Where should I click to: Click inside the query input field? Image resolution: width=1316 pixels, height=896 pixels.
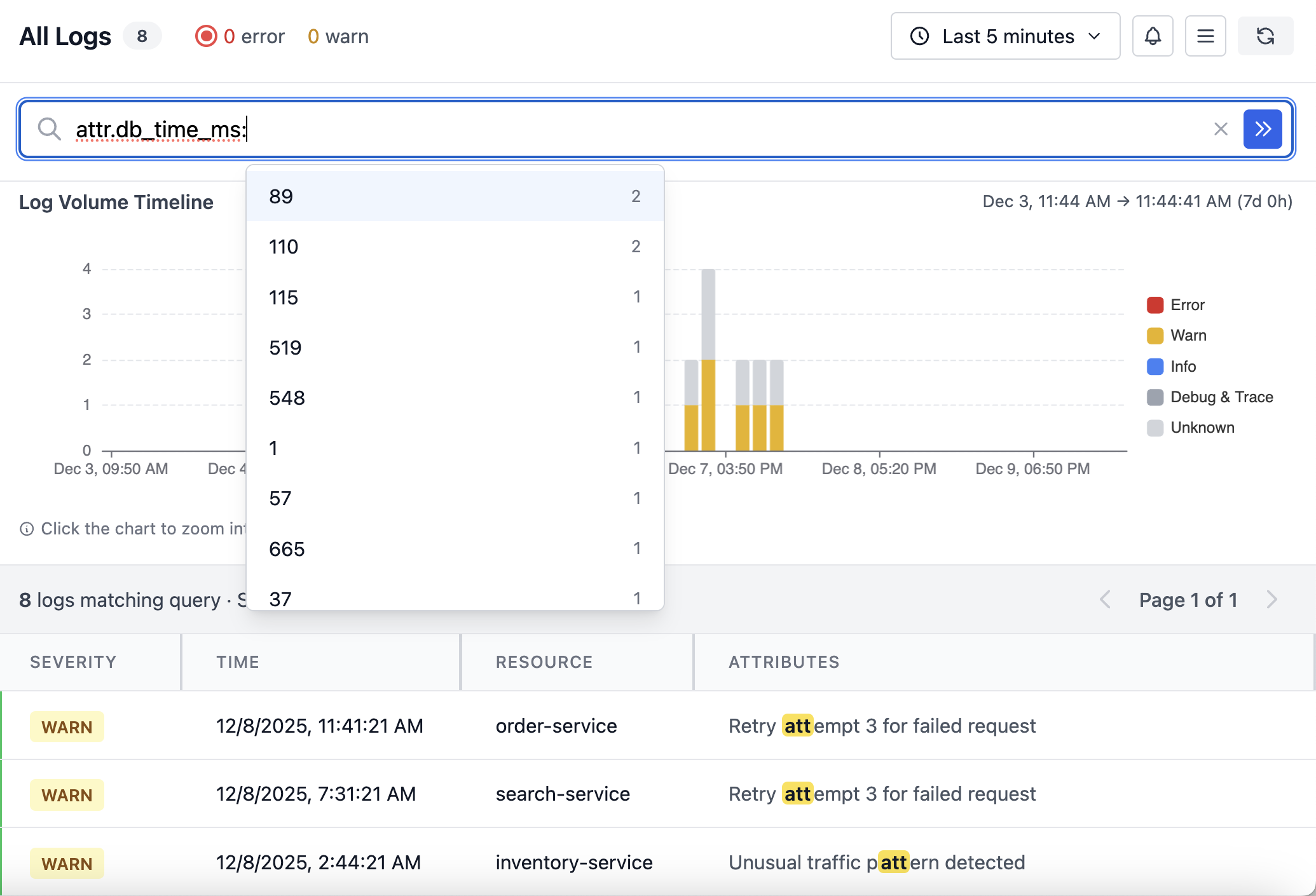pos(445,129)
